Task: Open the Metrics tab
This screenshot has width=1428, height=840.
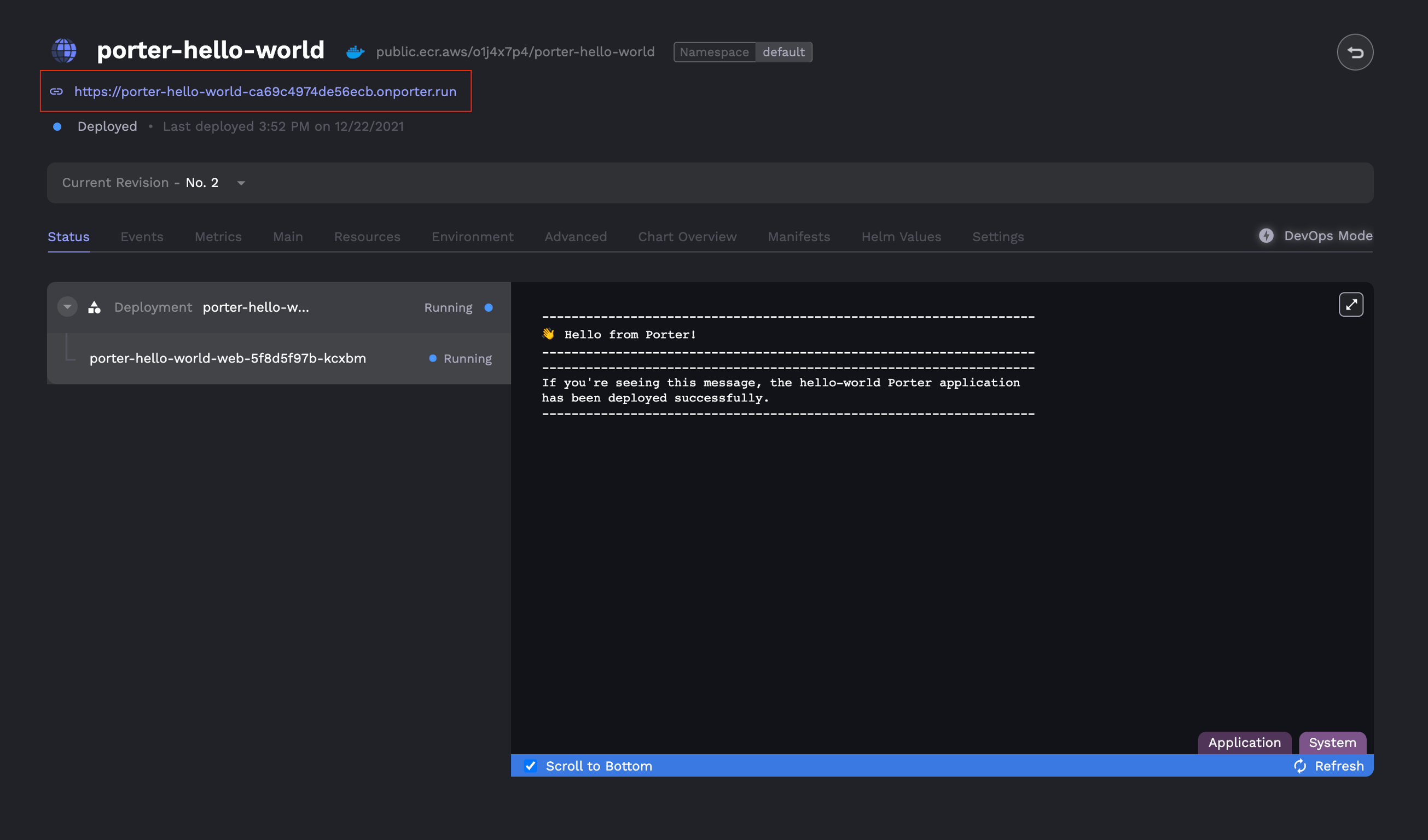Action: [218, 237]
